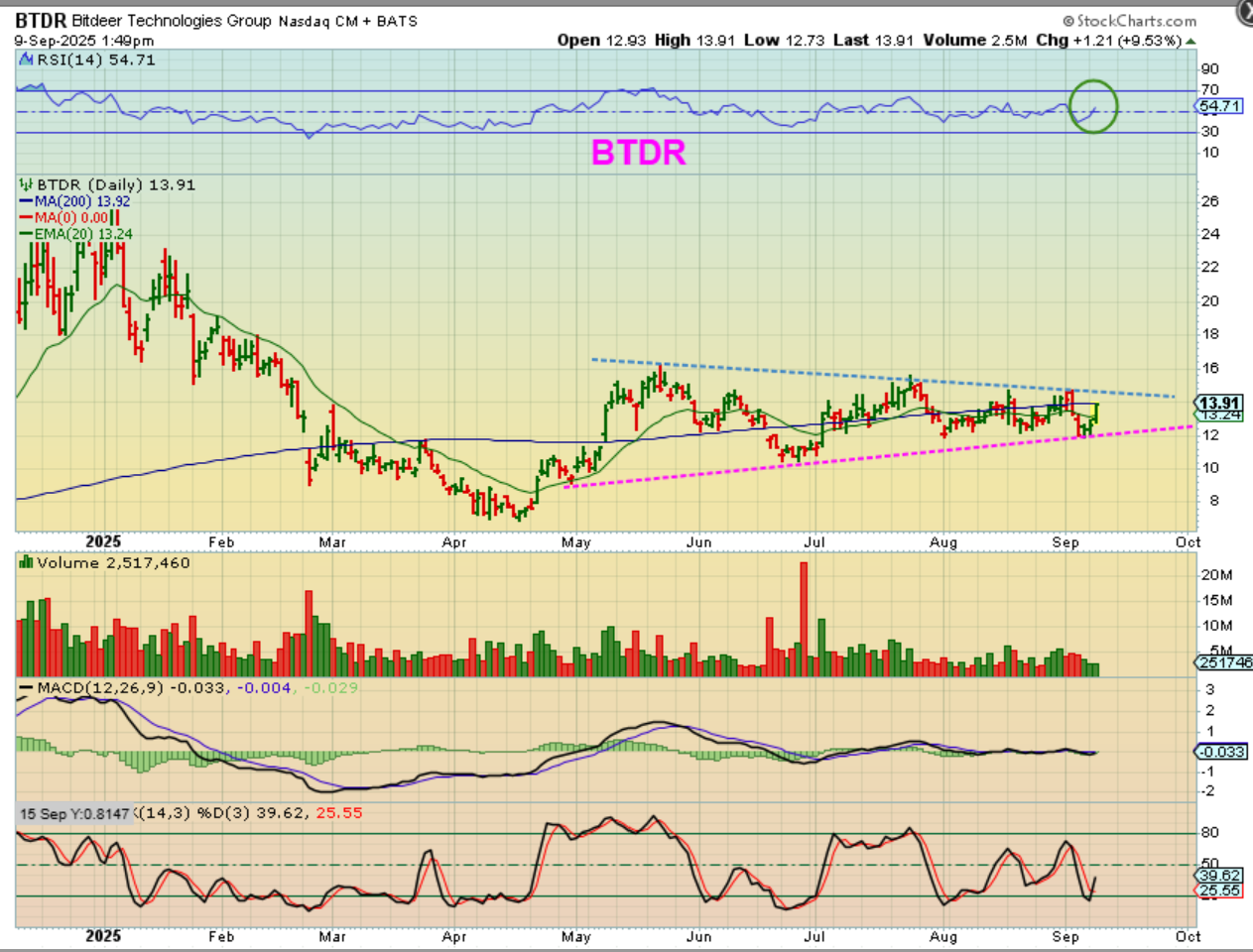Click the boxed -0.033 MACD value tag
The width and height of the screenshot is (1253, 952).
tap(1220, 752)
